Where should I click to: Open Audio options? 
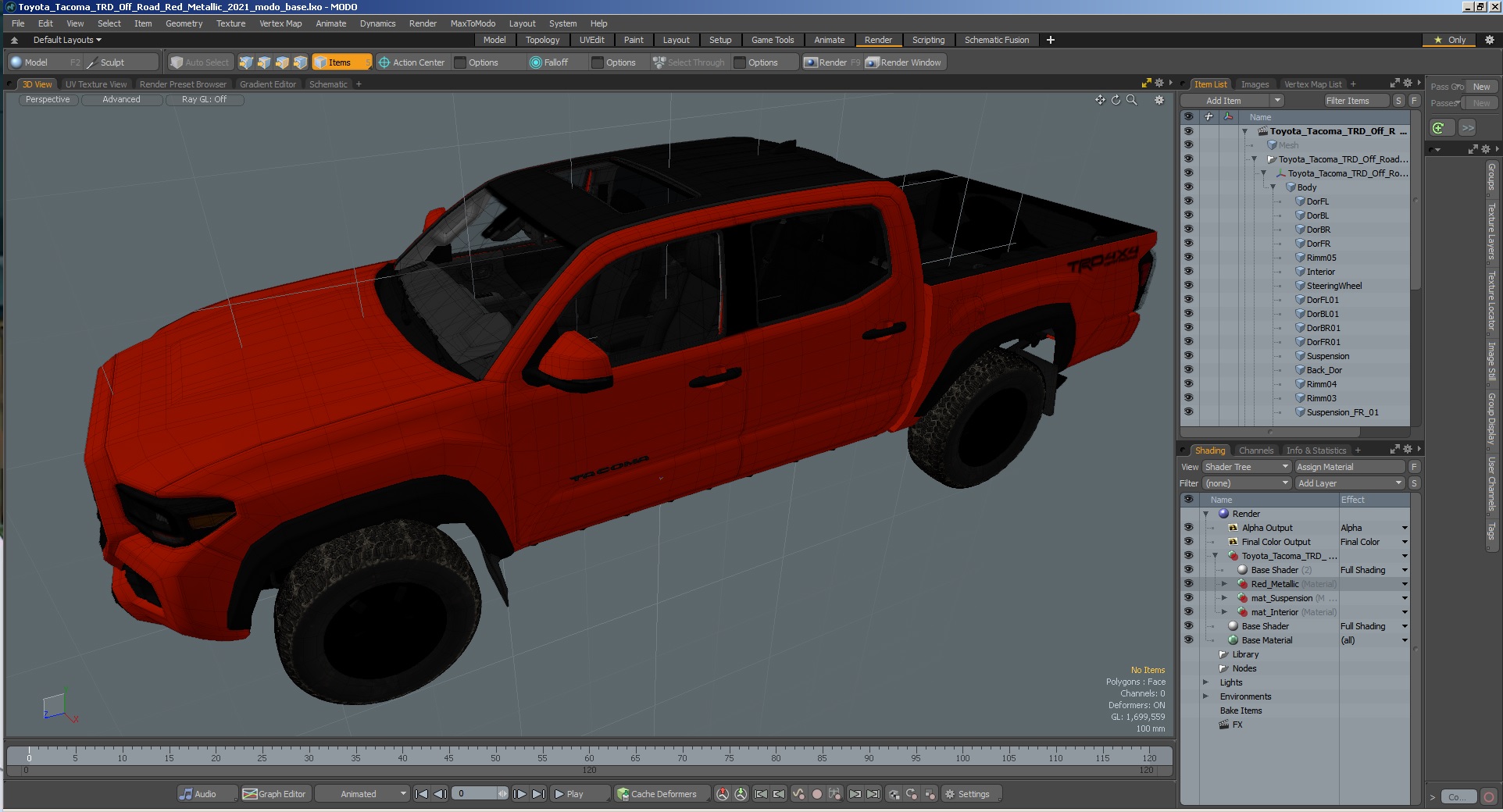pyautogui.click(x=207, y=794)
